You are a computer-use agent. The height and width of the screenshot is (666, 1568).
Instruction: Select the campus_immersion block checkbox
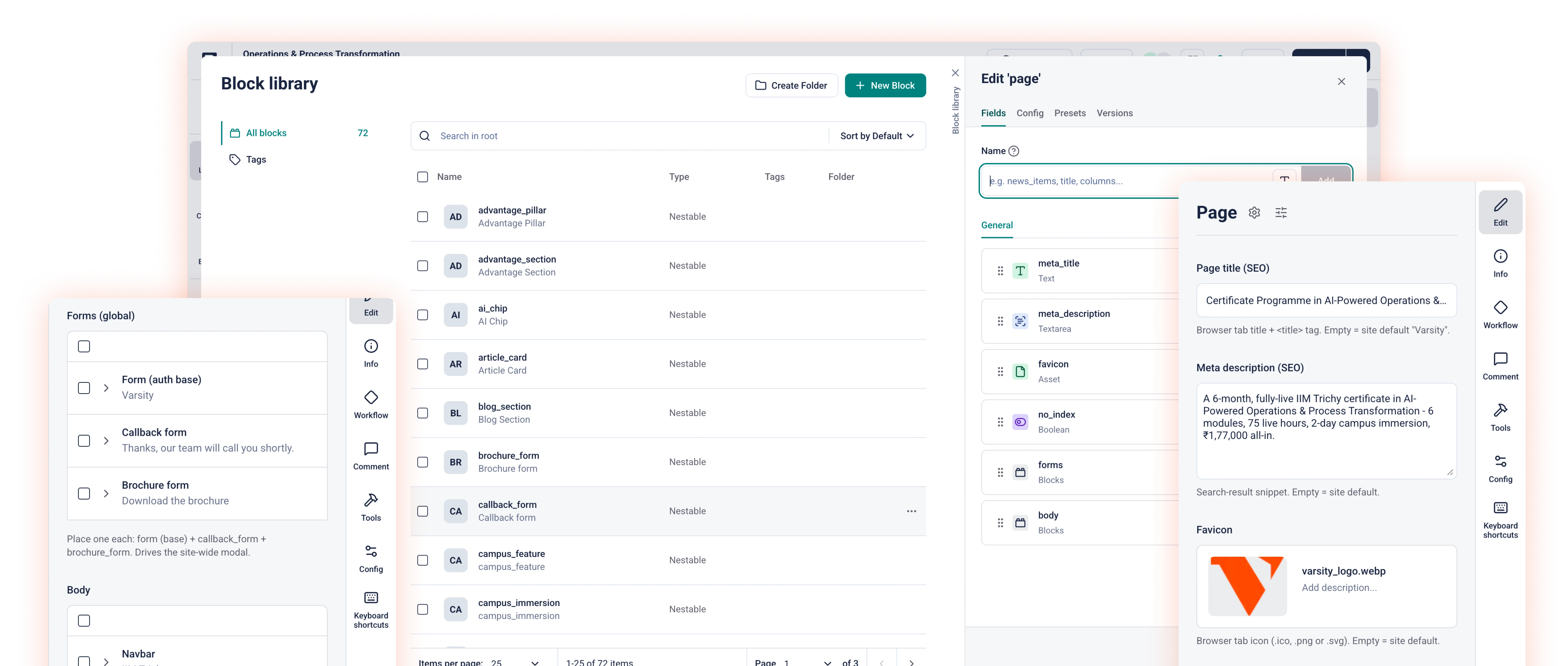[x=422, y=609]
